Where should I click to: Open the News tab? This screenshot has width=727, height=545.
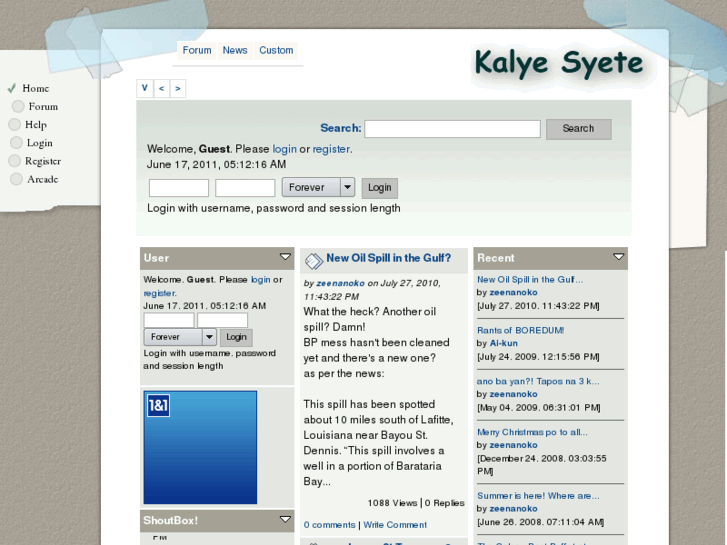click(x=235, y=50)
